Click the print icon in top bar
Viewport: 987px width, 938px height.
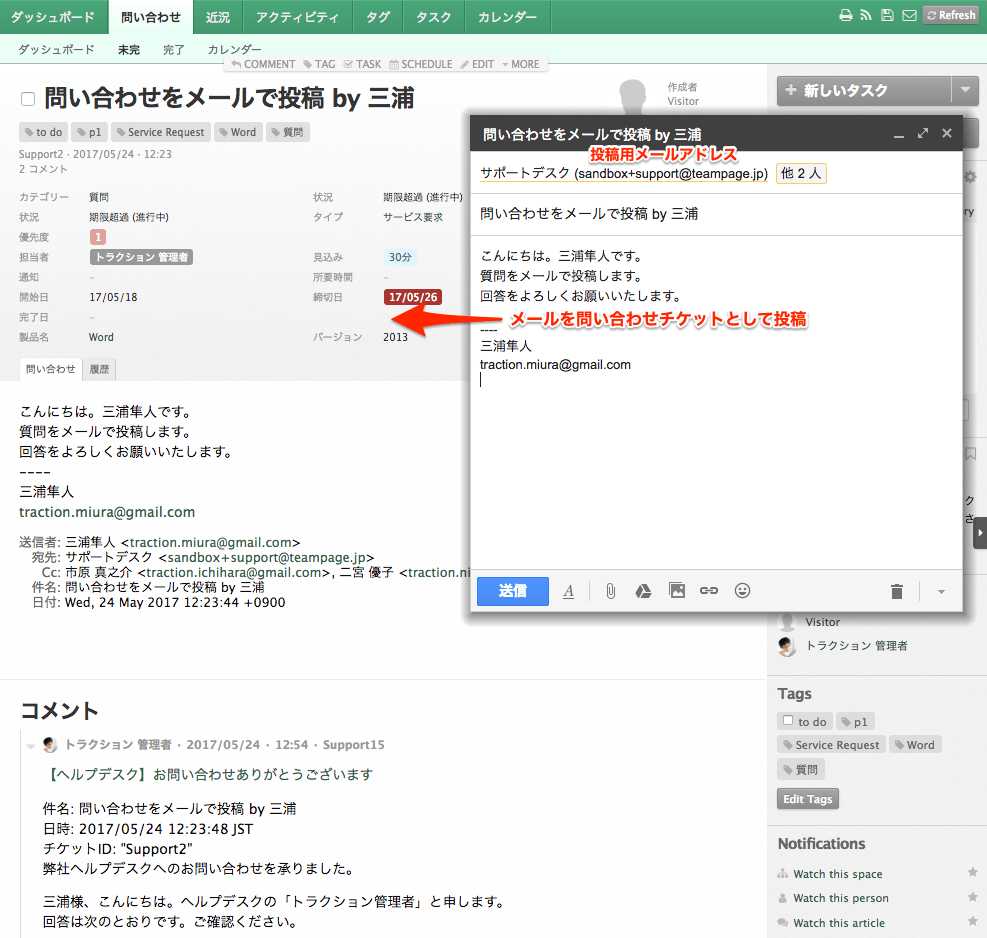tap(845, 16)
